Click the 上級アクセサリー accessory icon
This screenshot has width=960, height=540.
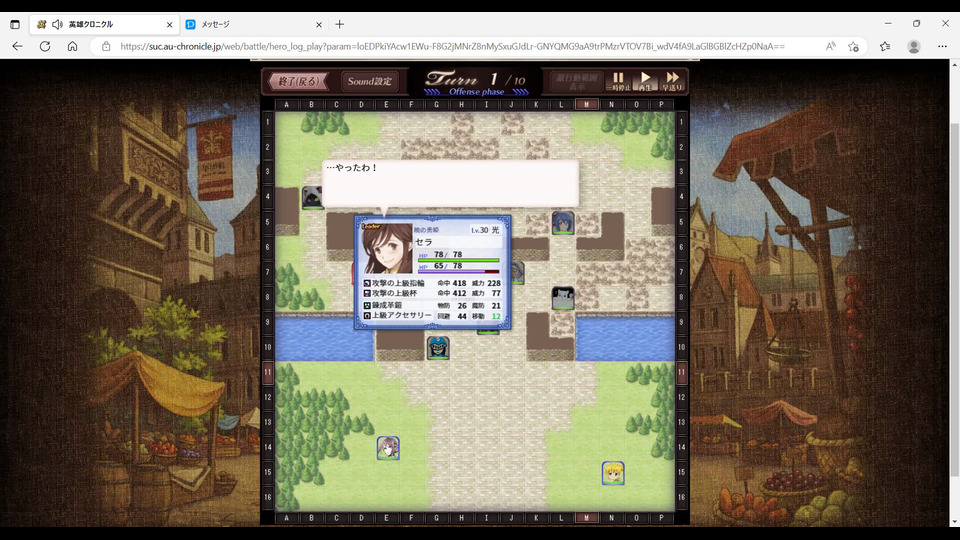(367, 315)
